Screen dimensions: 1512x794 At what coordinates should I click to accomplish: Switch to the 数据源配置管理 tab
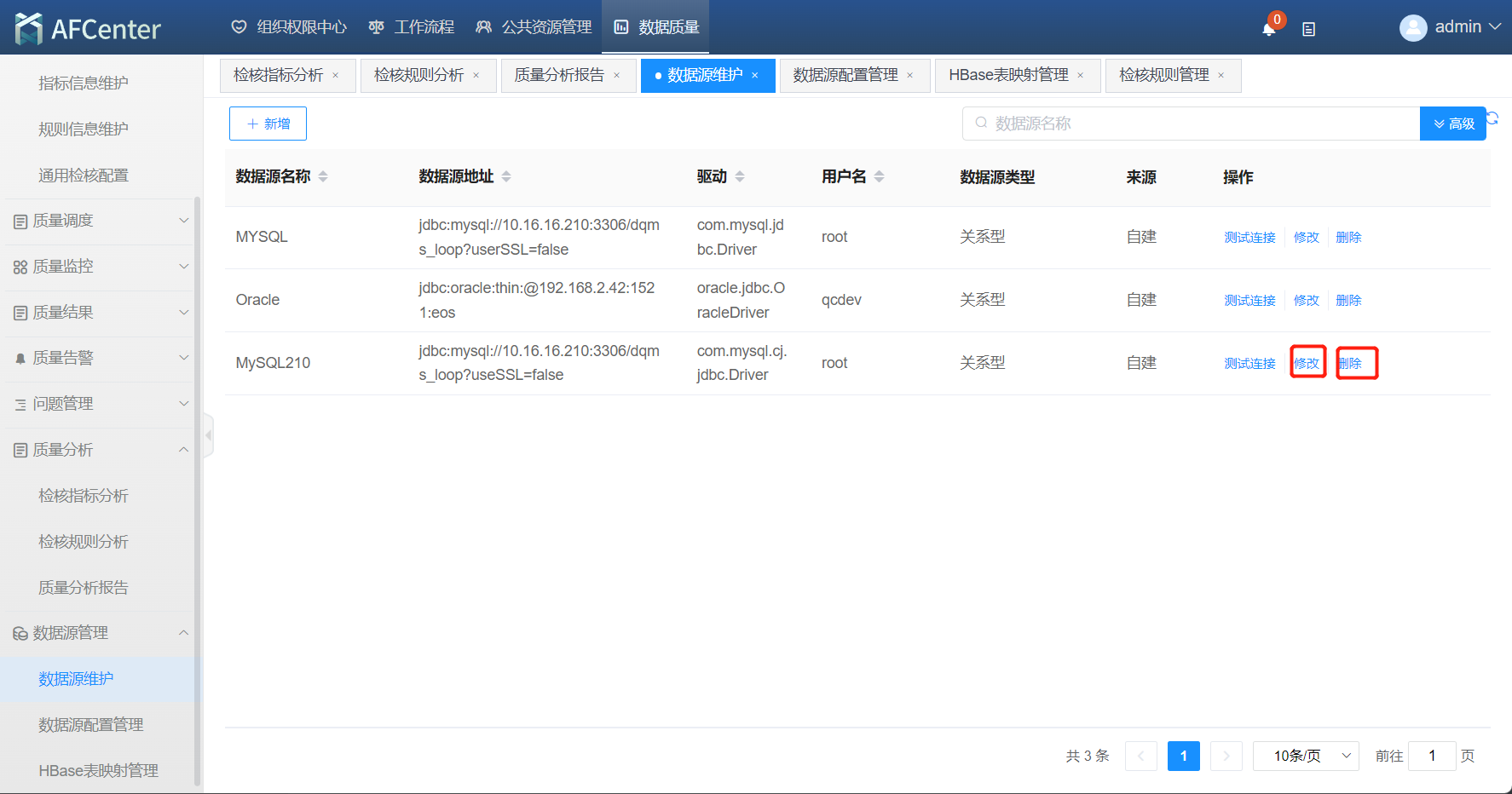[x=845, y=76]
